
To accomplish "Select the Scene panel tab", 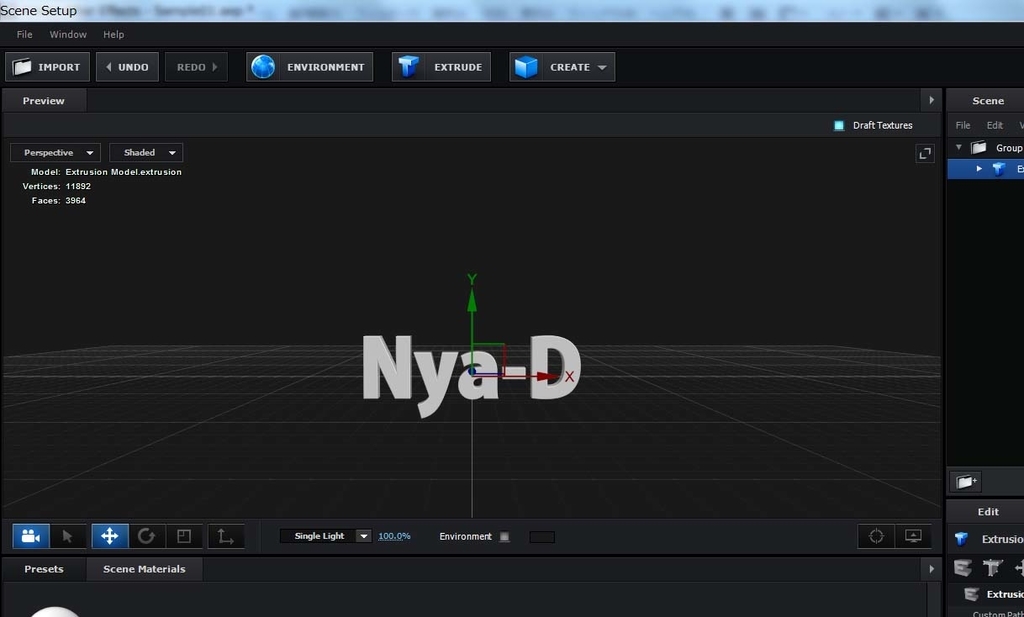I will 987,101.
